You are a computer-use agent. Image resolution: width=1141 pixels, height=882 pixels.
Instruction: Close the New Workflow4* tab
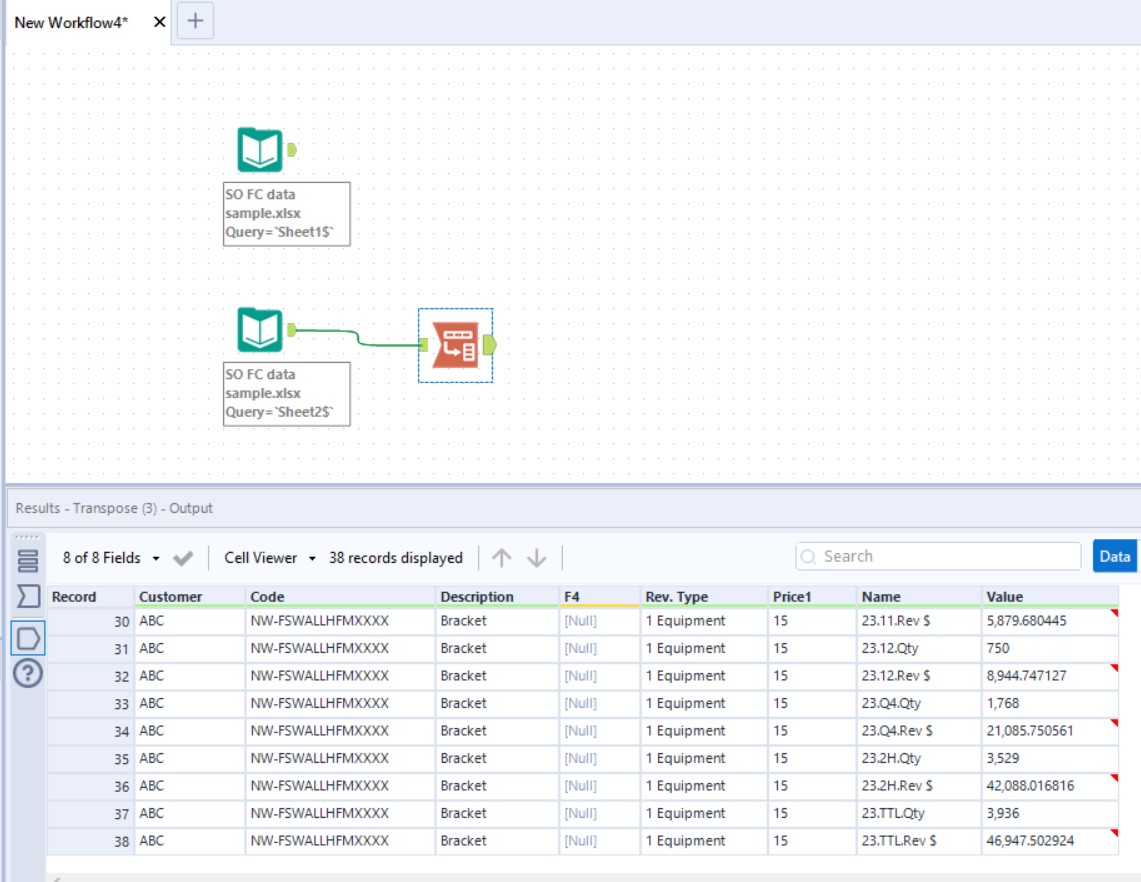[x=159, y=22]
